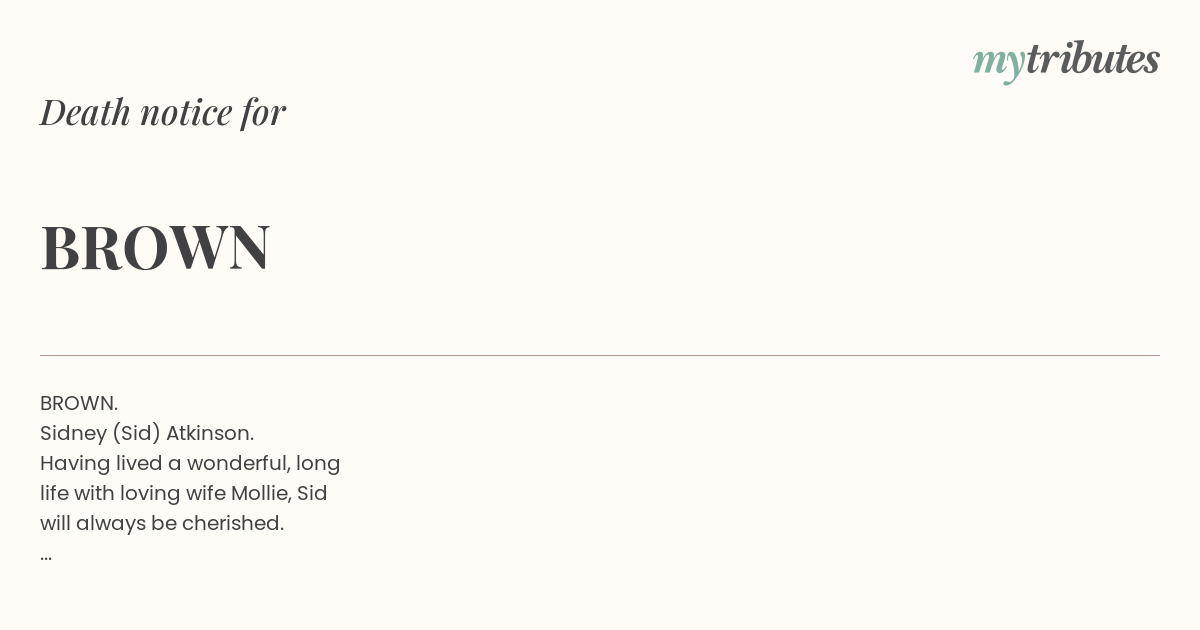Image resolution: width=1200 pixels, height=630 pixels.
Task: Click the mytributes logo
Action: point(1066,61)
